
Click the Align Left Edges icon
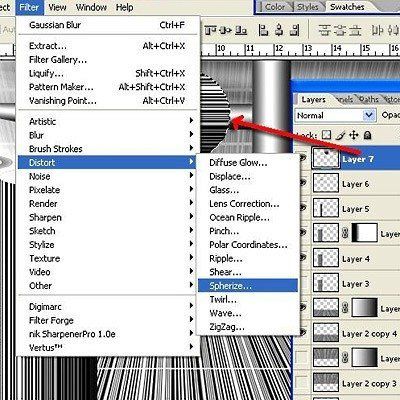(263, 30)
